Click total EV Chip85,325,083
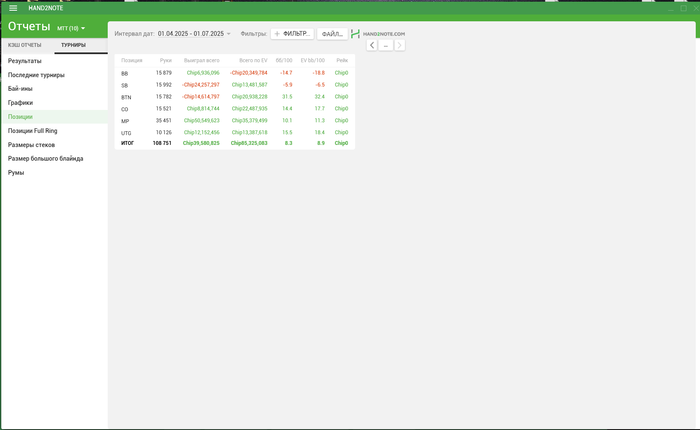 click(249, 143)
